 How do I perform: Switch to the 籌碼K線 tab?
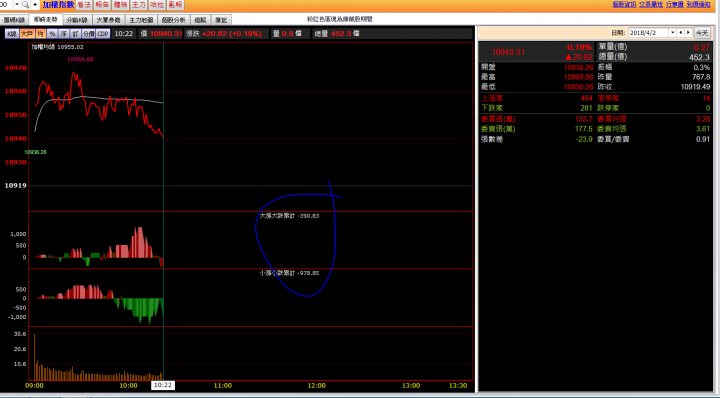pos(14,20)
